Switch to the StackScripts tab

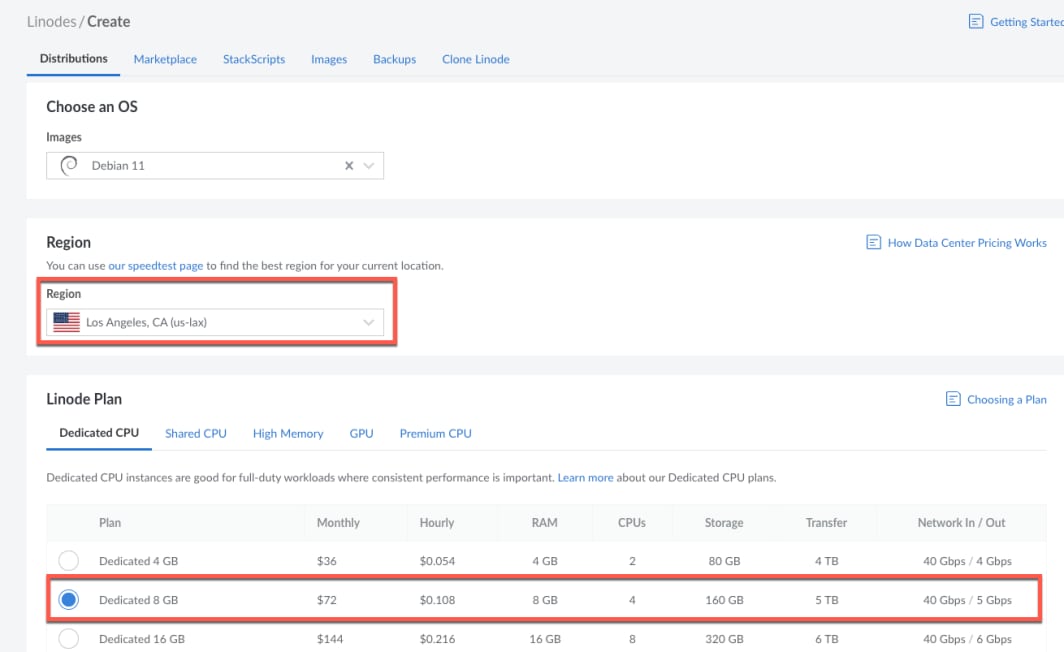pyautogui.click(x=254, y=59)
